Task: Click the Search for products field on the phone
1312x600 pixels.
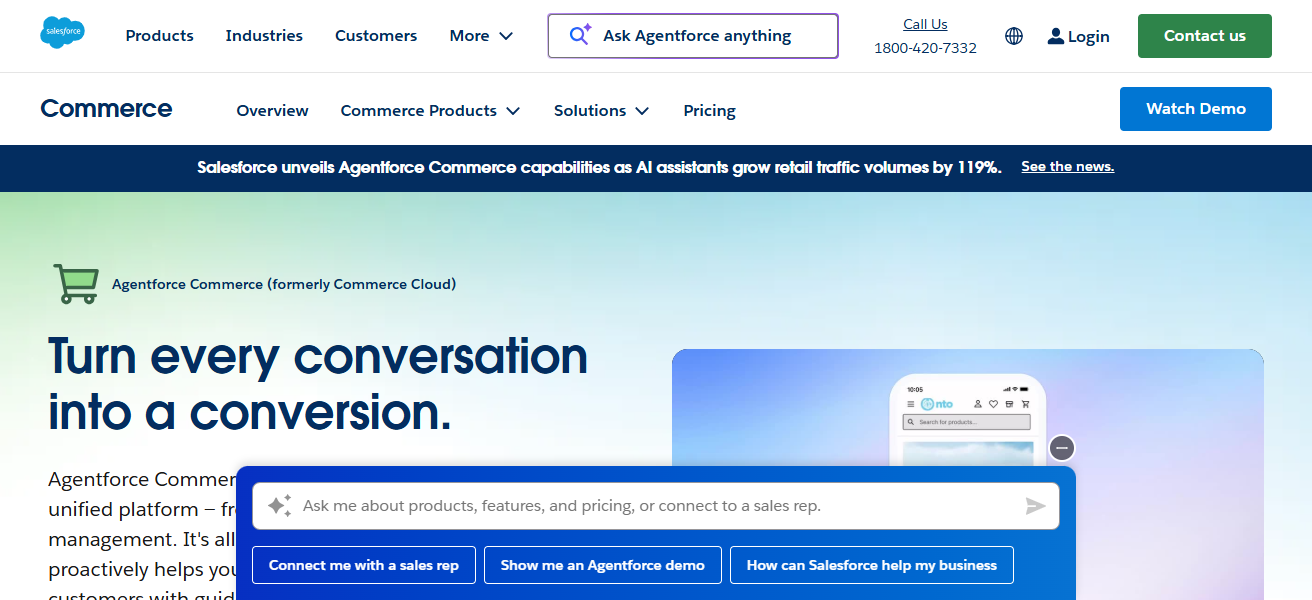Action: [x=967, y=422]
